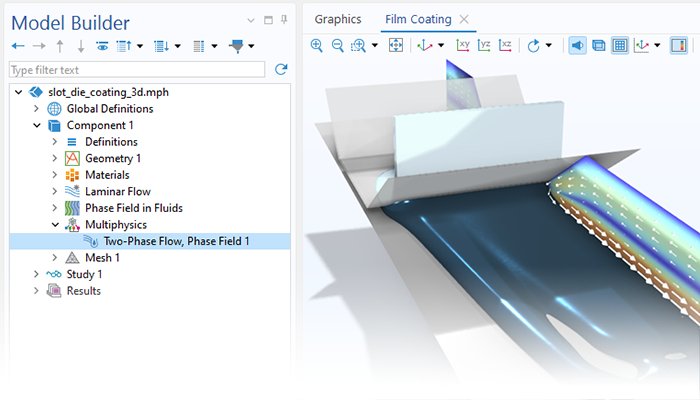Select Component 1 in the tree
Image resolution: width=700 pixels, height=400 pixels.
click(100, 125)
